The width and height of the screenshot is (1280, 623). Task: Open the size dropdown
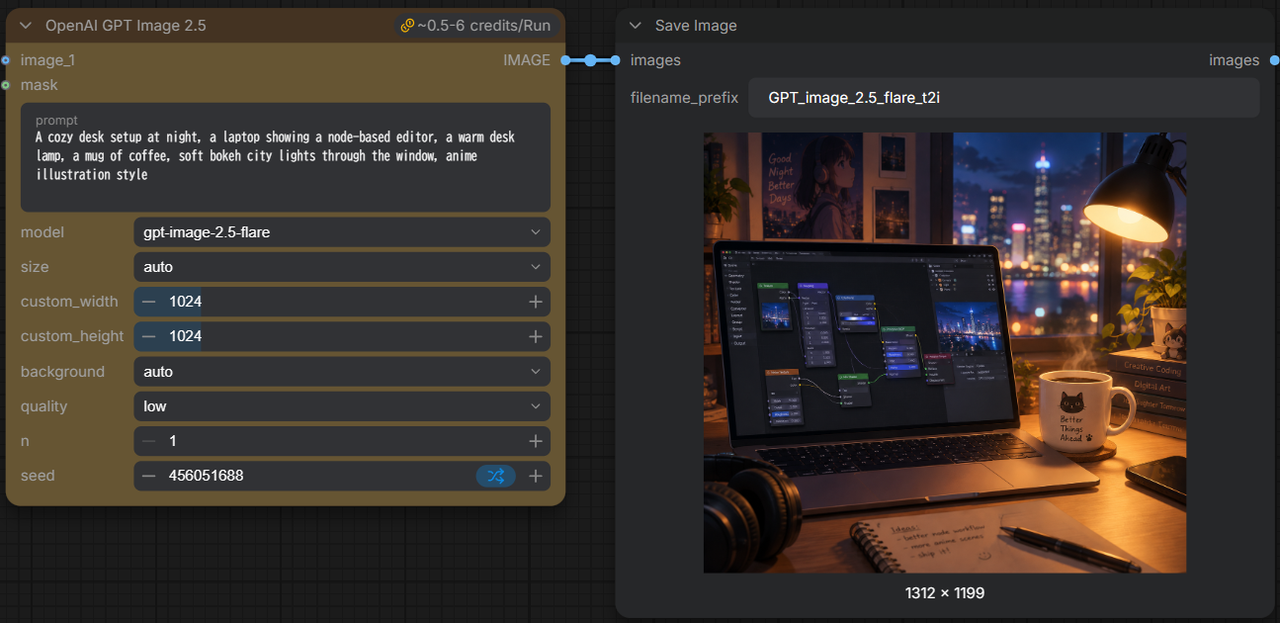tap(342, 267)
